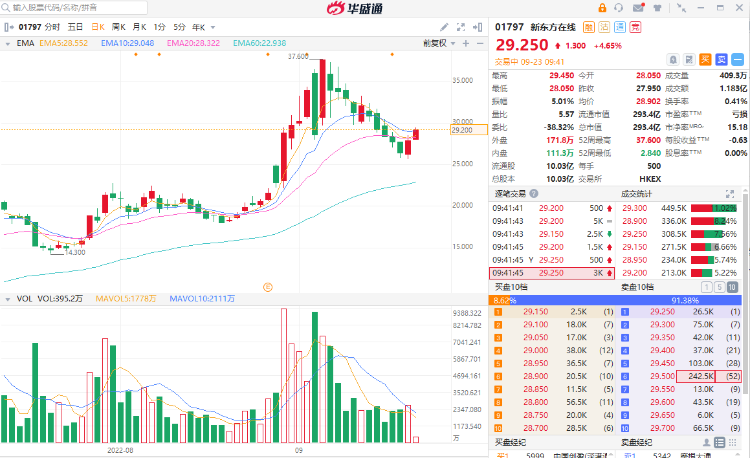
Task: Click the earnings E marker on chart
Action: pos(268,287)
